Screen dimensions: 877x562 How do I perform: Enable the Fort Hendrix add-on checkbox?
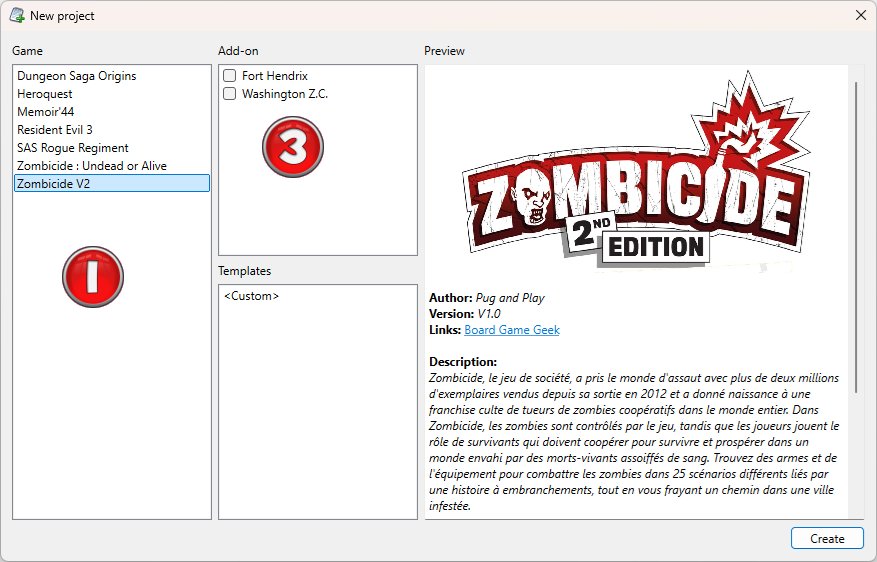tap(229, 75)
